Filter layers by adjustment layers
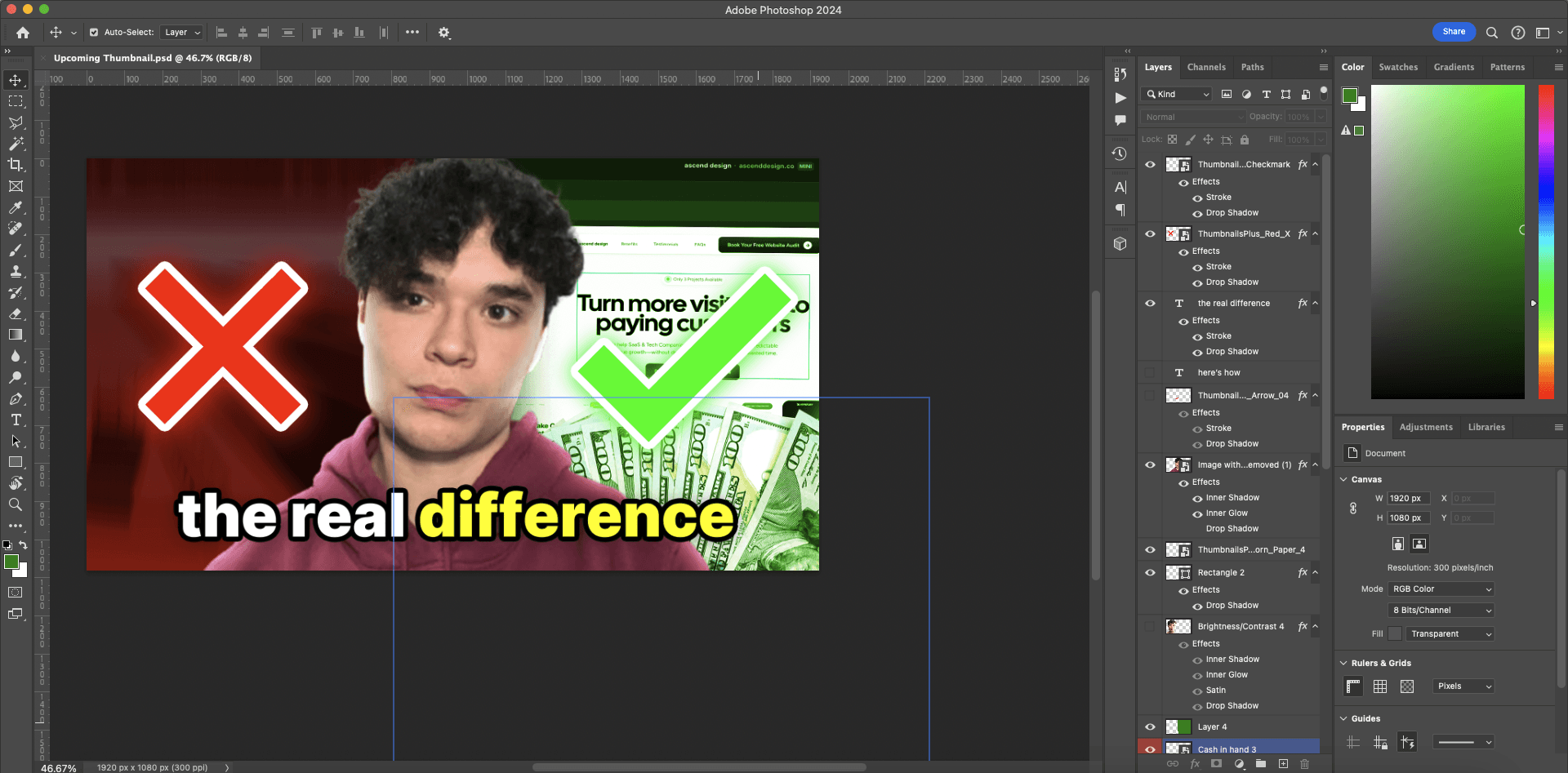The height and width of the screenshot is (773, 1568). coord(1246,94)
